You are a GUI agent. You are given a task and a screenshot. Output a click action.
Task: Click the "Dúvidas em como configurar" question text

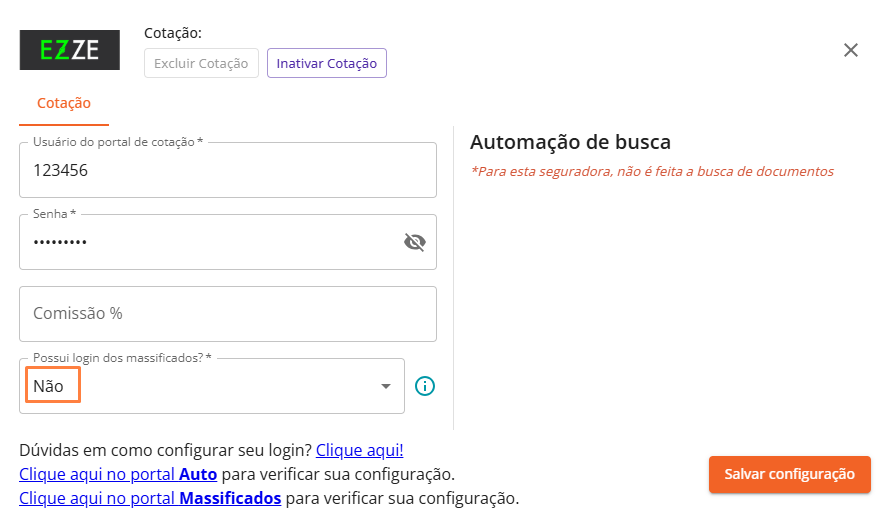click(x=165, y=450)
